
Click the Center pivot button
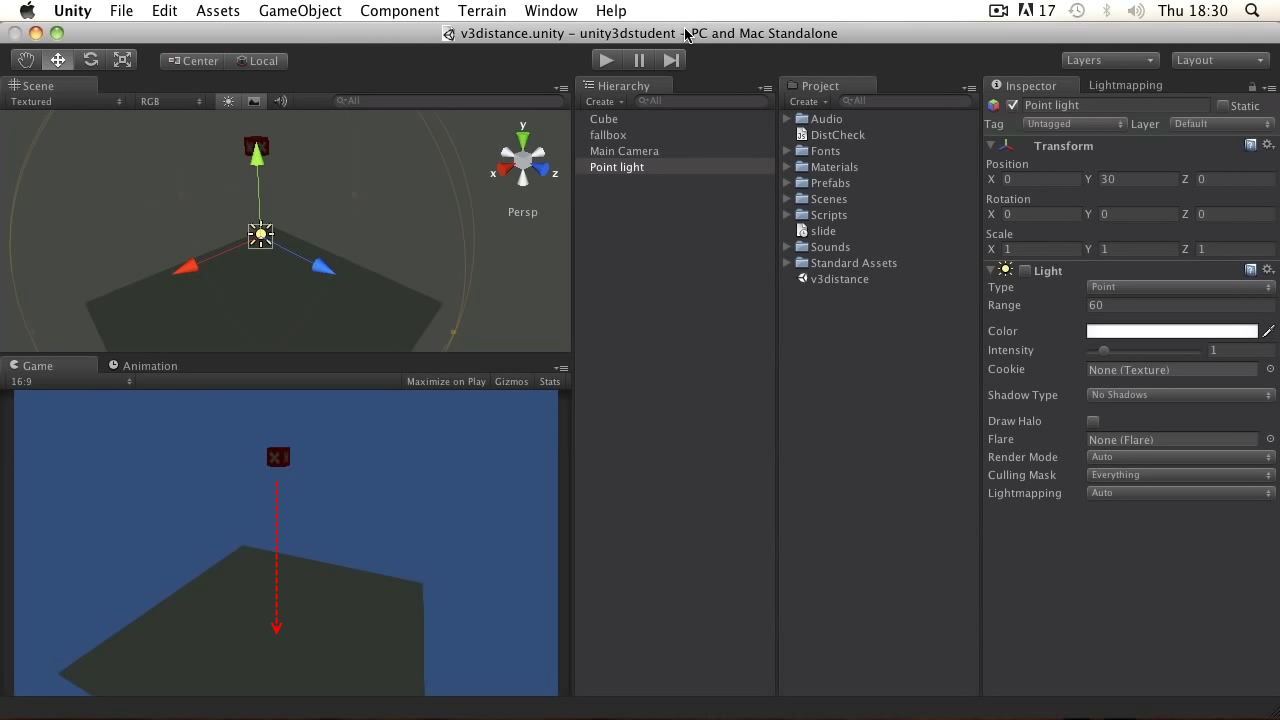(192, 61)
